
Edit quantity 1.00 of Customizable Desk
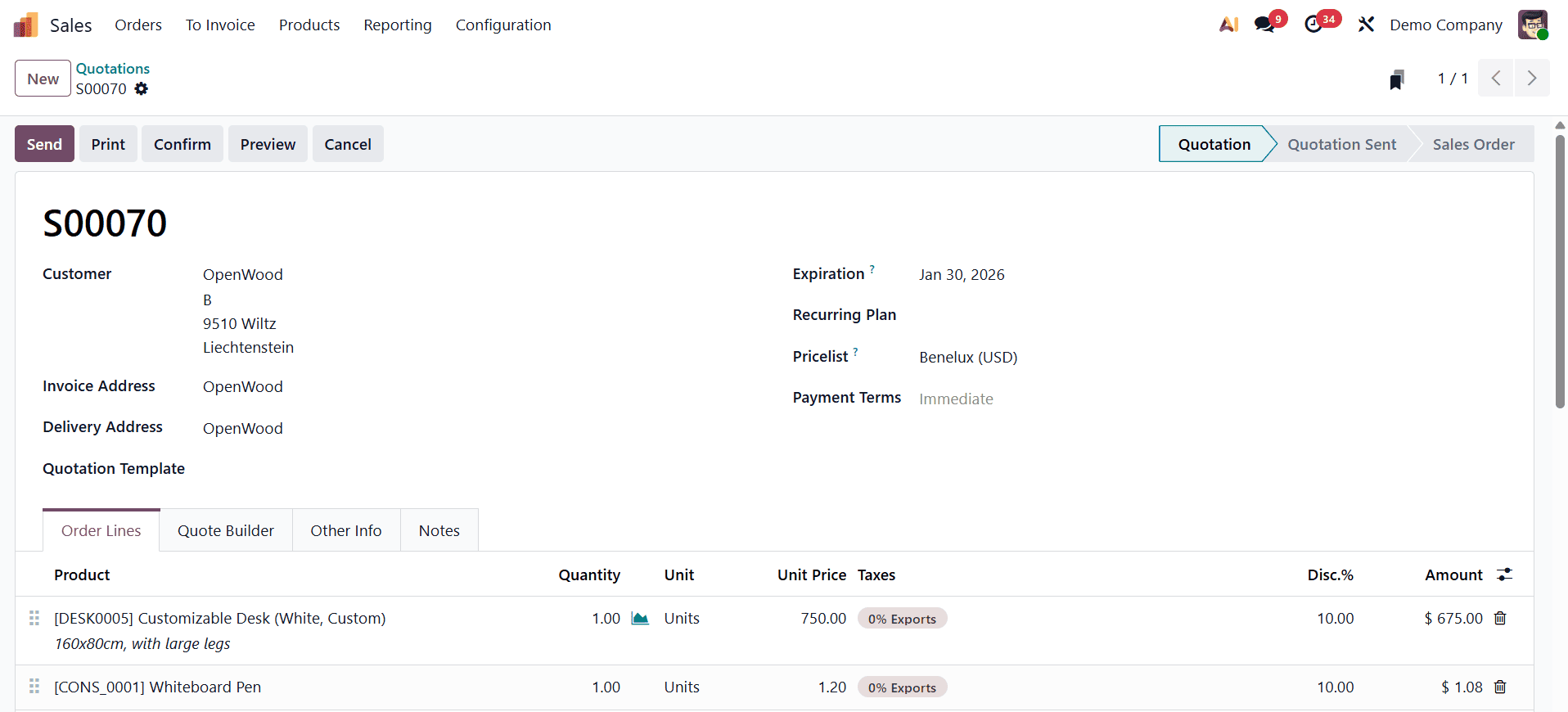click(606, 618)
